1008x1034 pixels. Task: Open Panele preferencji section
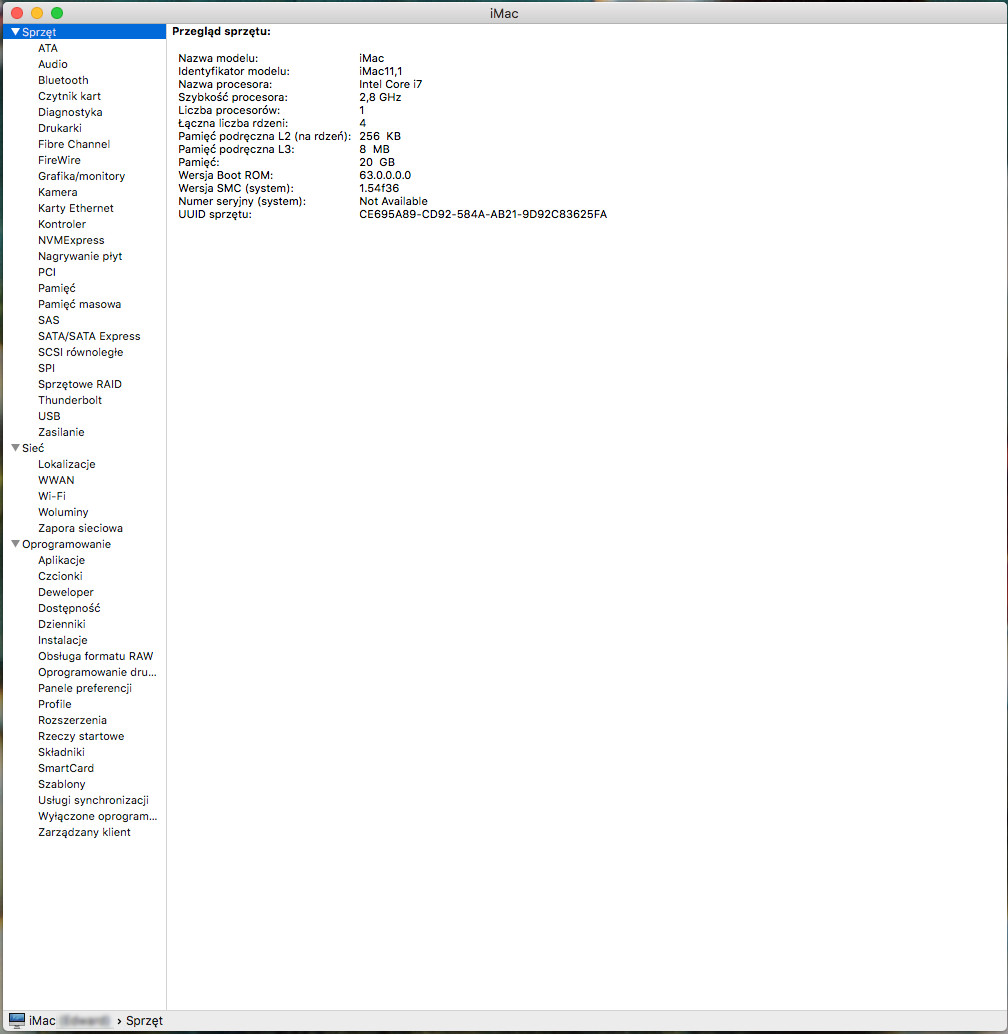(85, 688)
